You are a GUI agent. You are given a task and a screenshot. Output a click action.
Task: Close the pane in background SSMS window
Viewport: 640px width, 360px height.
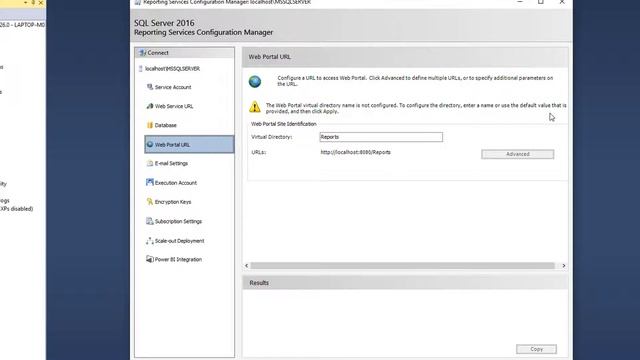click(x=40, y=2)
